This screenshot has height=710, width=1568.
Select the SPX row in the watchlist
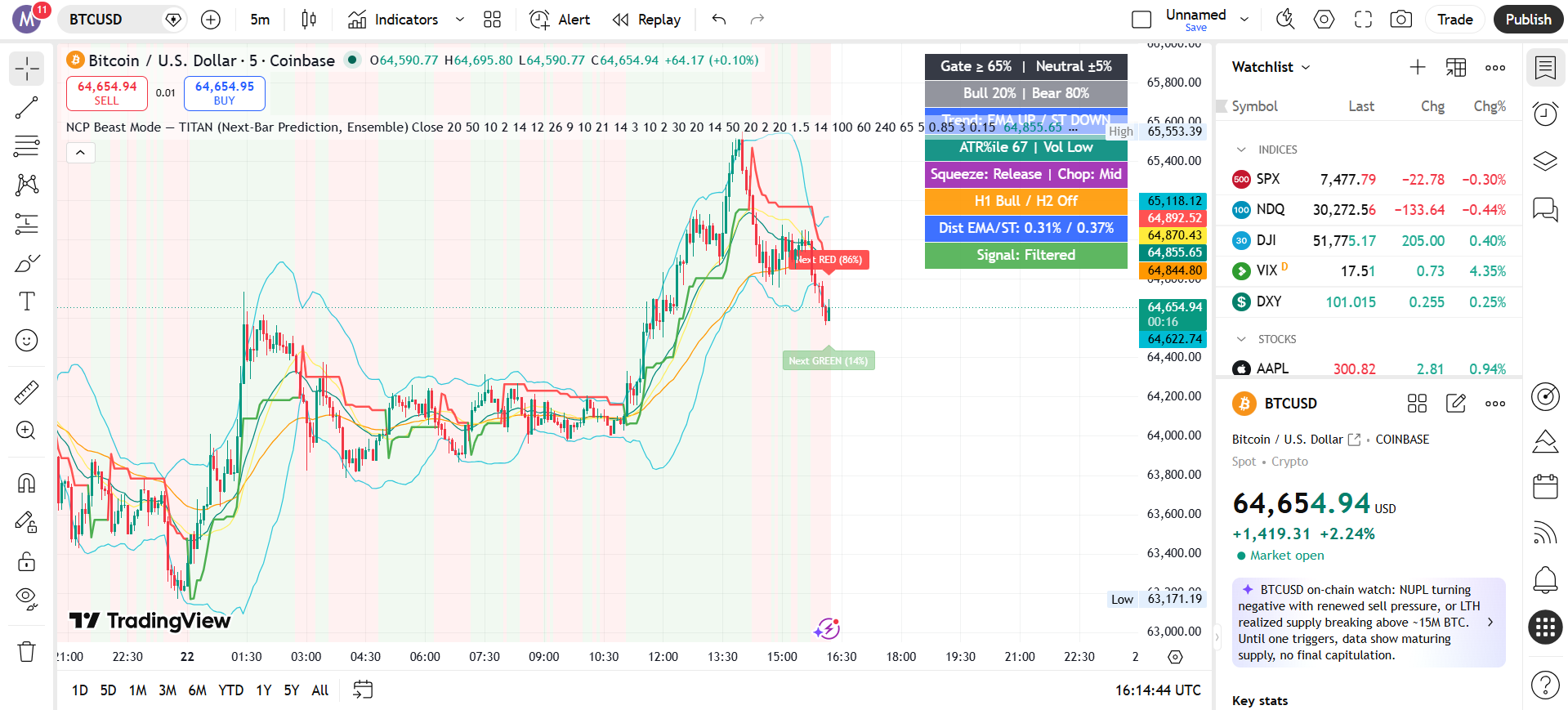[1369, 180]
